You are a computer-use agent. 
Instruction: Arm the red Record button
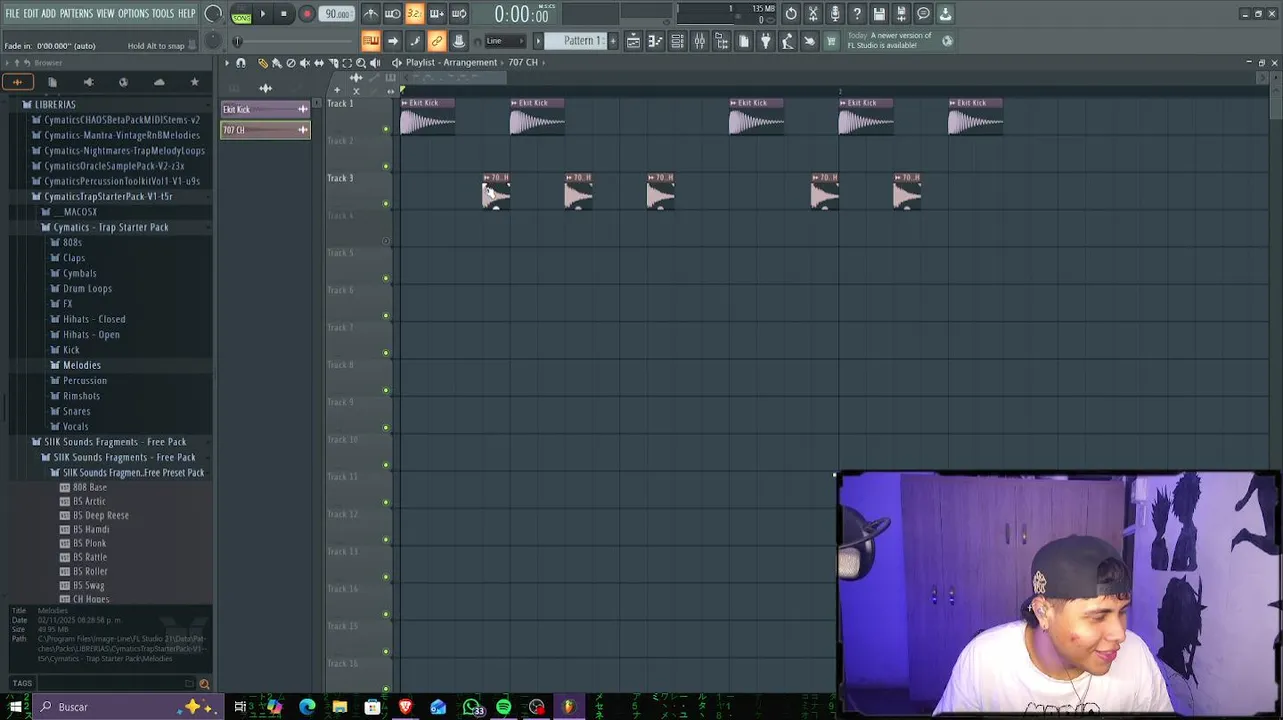(x=307, y=14)
